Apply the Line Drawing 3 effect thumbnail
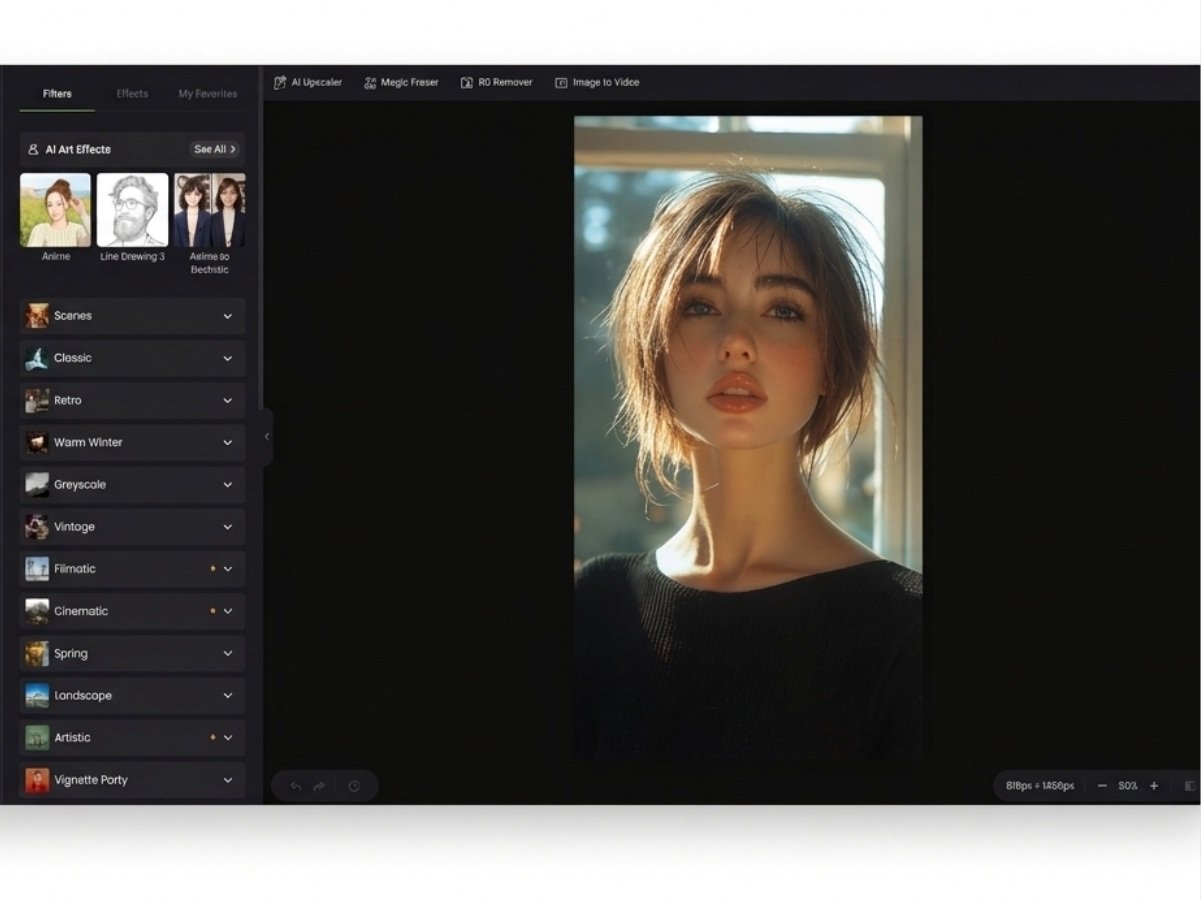 pos(132,210)
